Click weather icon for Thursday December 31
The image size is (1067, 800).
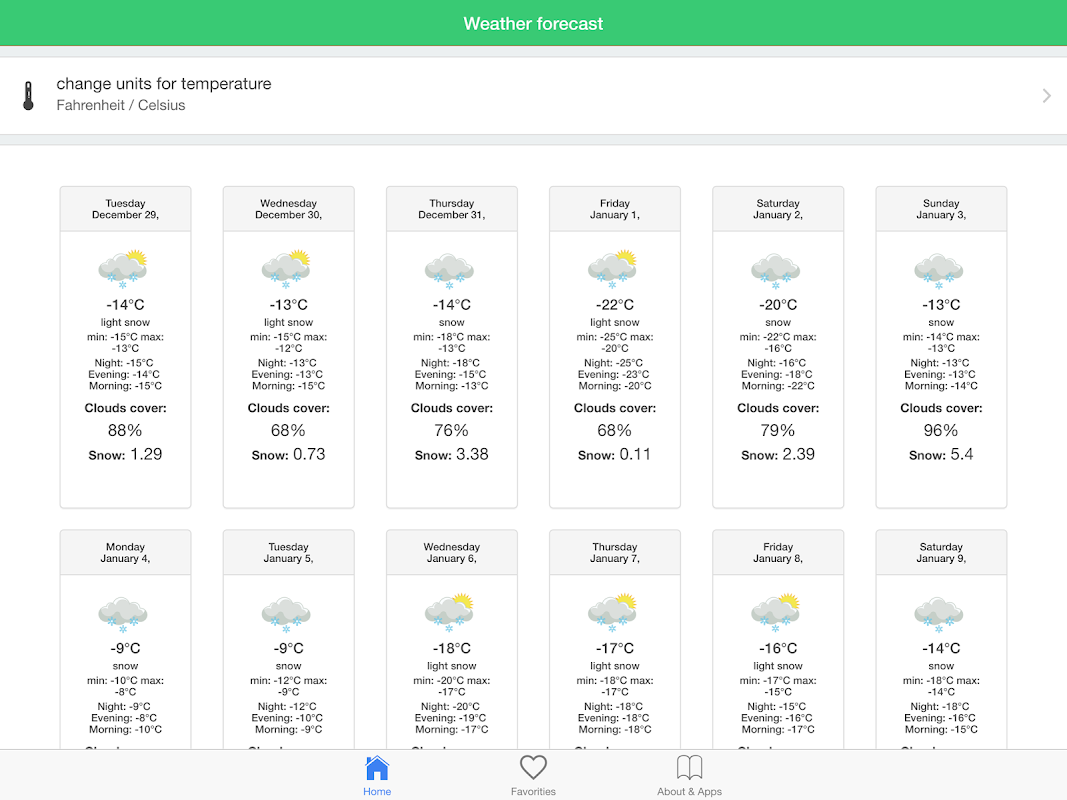point(450,271)
